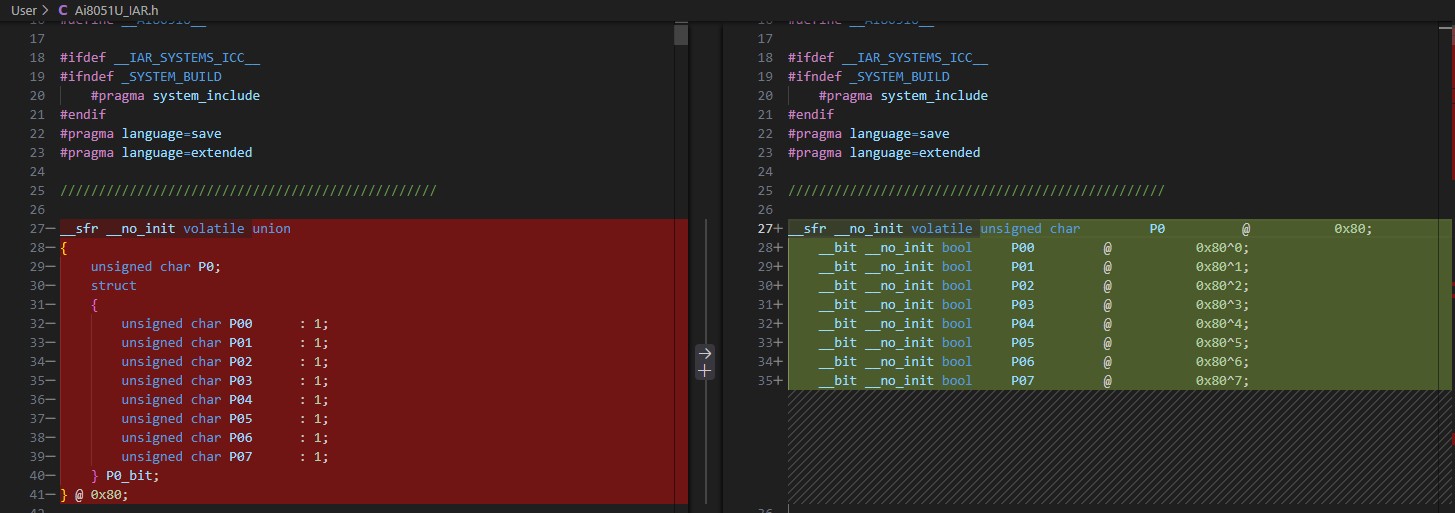Image resolution: width=1455 pixels, height=513 pixels.
Task: Click 'P00' identifier in the modified pane
Action: coord(1022,248)
